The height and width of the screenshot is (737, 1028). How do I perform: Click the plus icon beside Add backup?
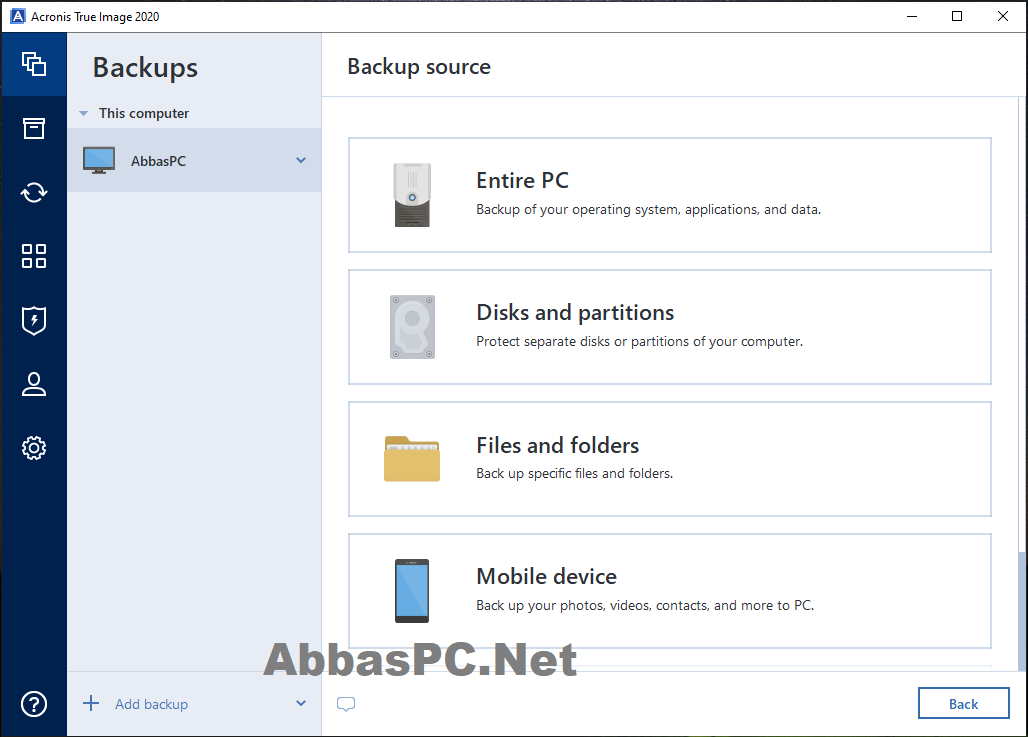coord(91,704)
